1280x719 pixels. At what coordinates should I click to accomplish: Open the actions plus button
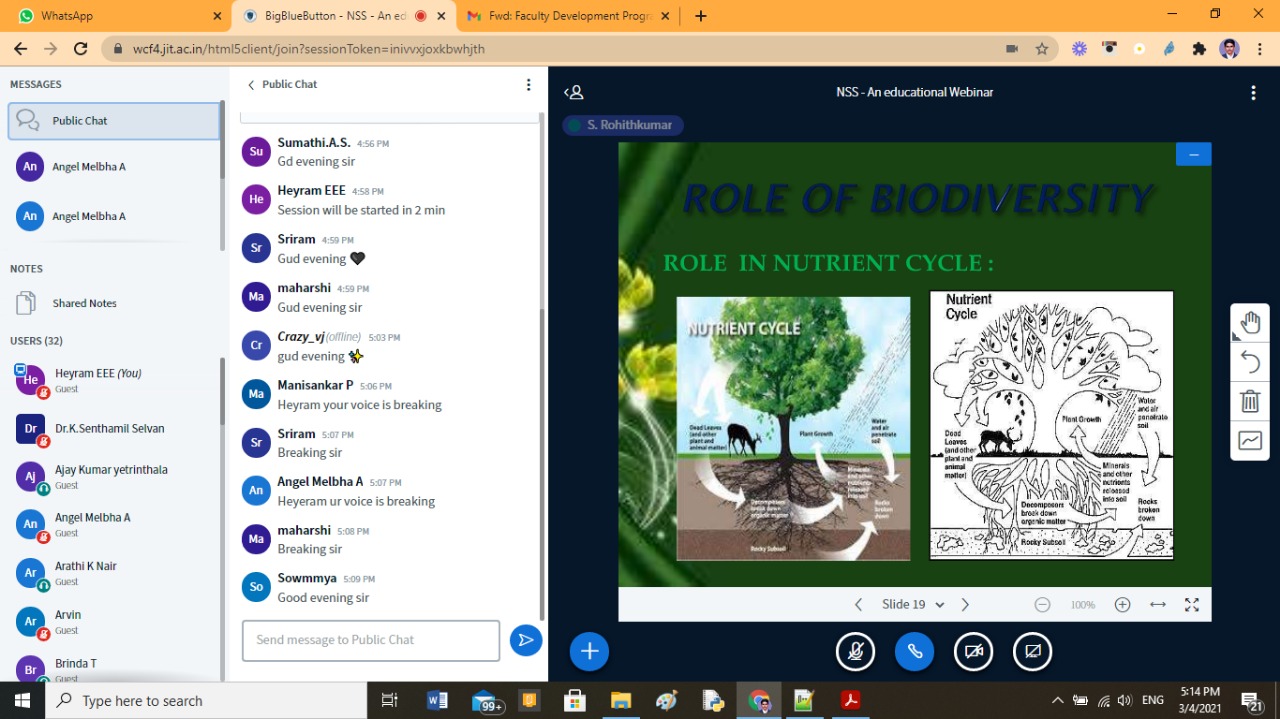[x=589, y=651]
